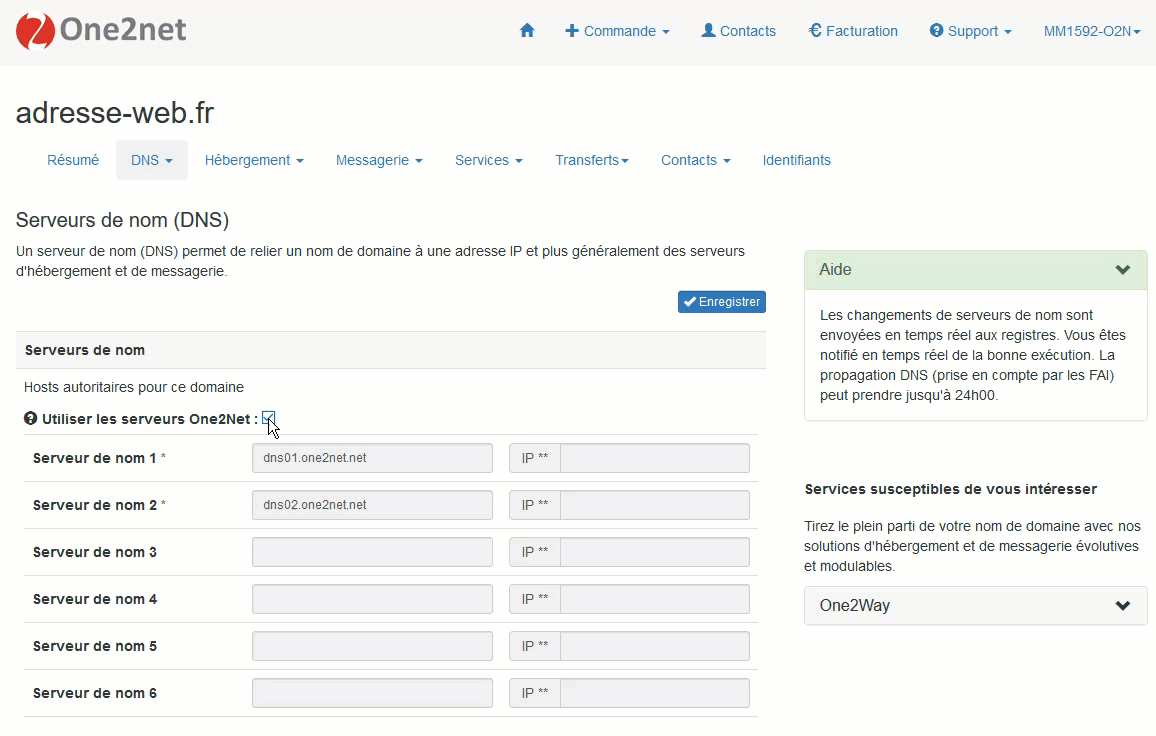Switch to the Résumé tab
Viewport: 1156px width, 736px height.
[73, 160]
